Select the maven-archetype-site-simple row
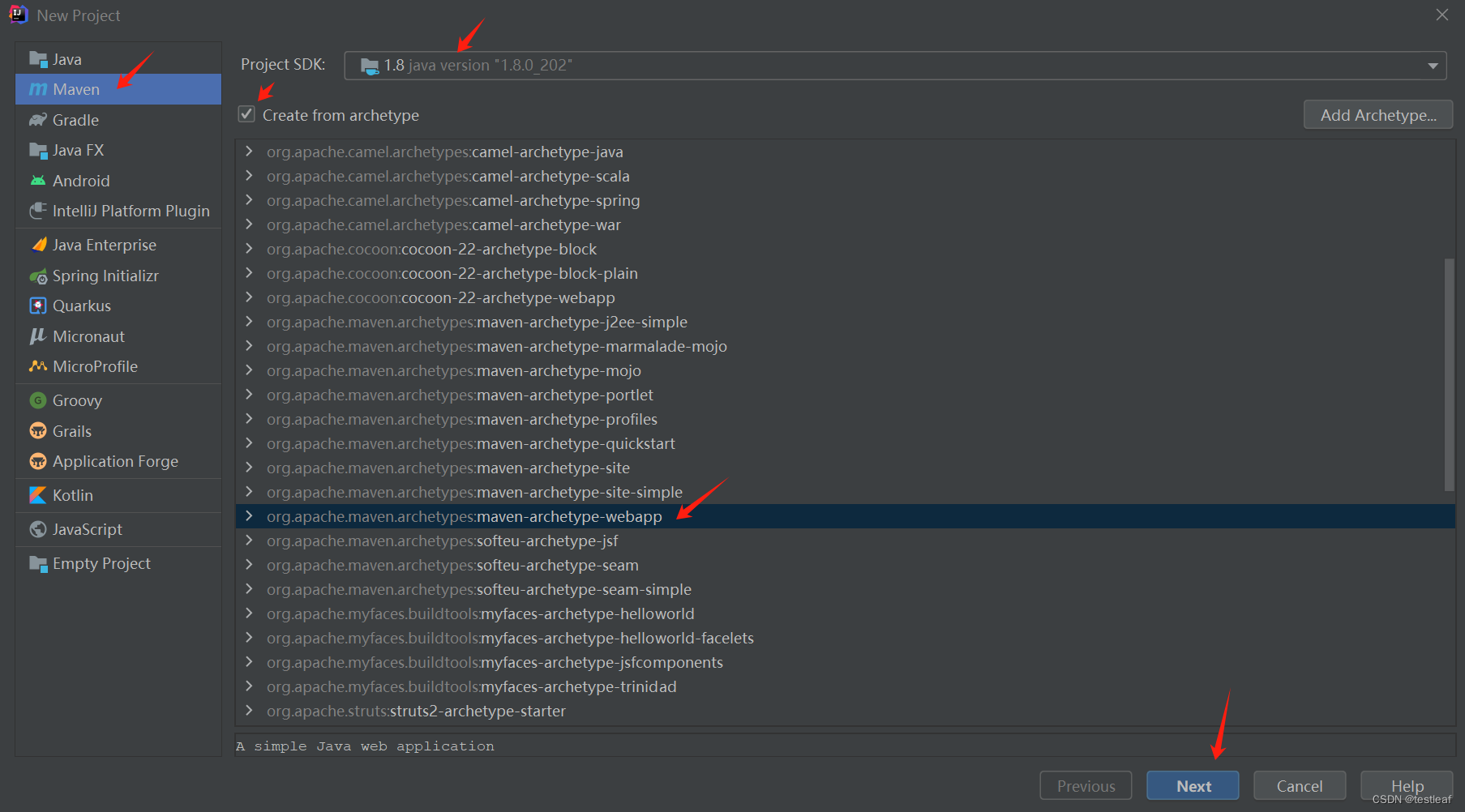 tap(846, 492)
